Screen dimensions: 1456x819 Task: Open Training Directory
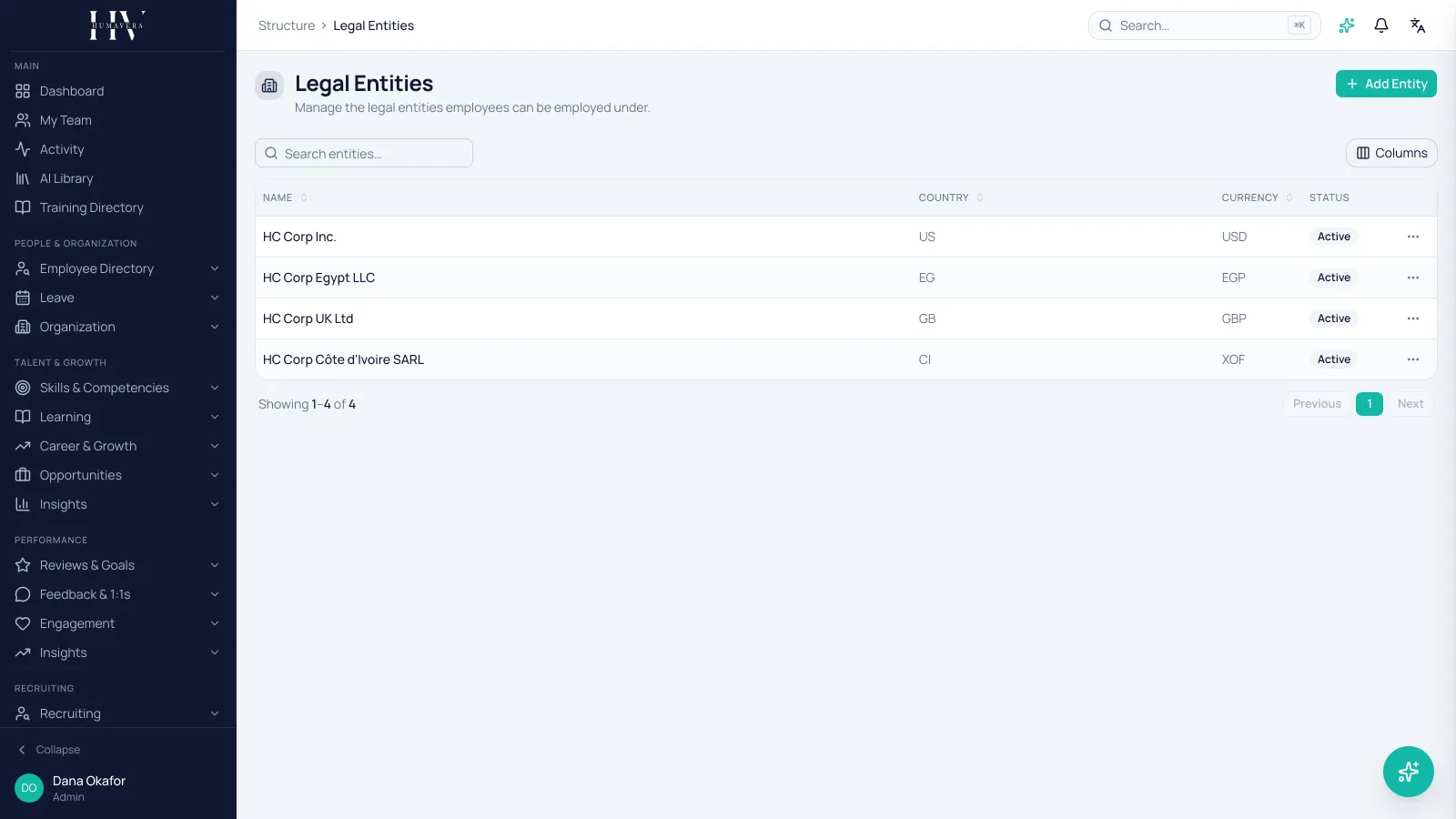coord(118,207)
